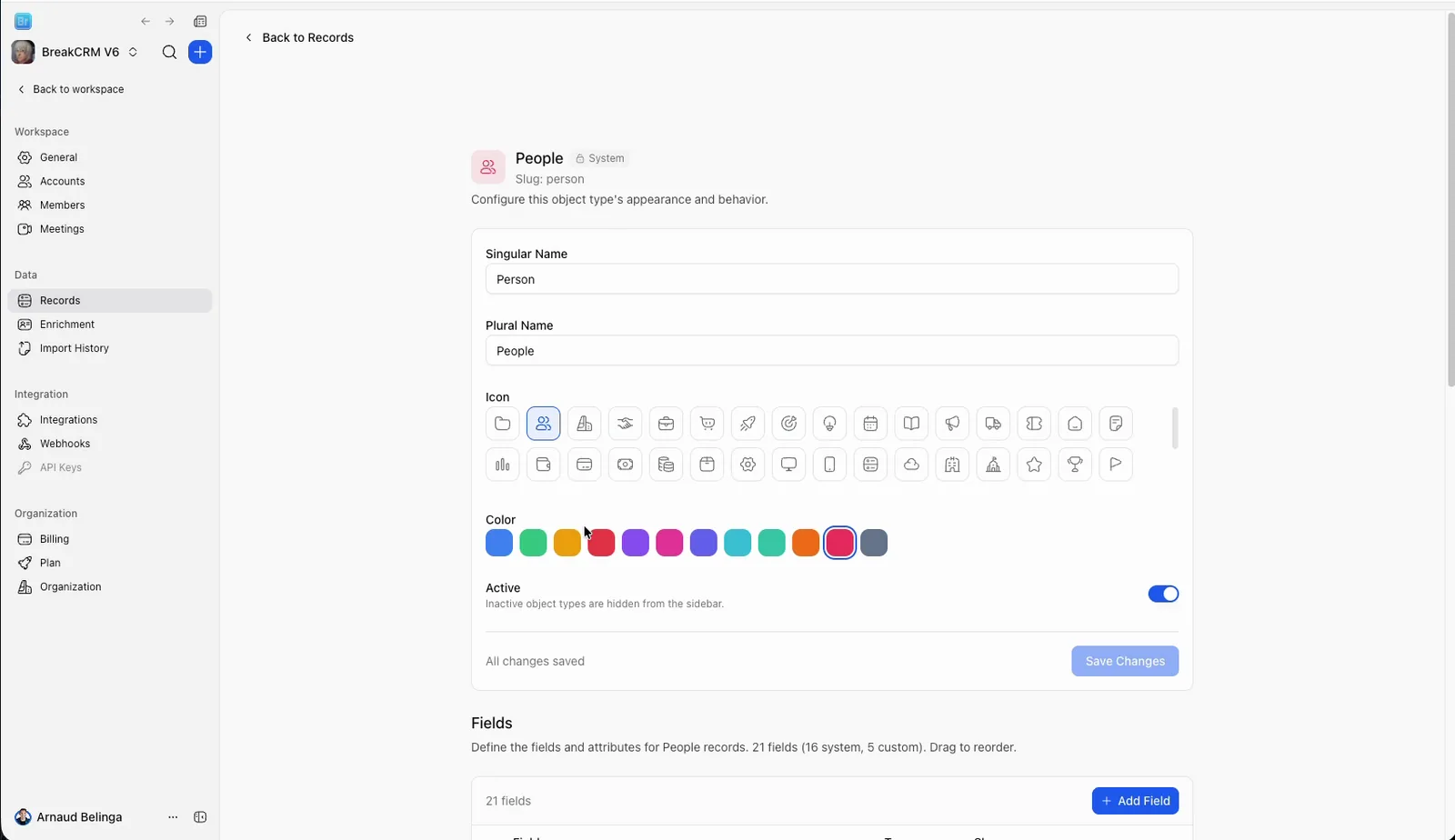1455x840 pixels.
Task: Toggle the Active switch off
Action: (x=1163, y=594)
